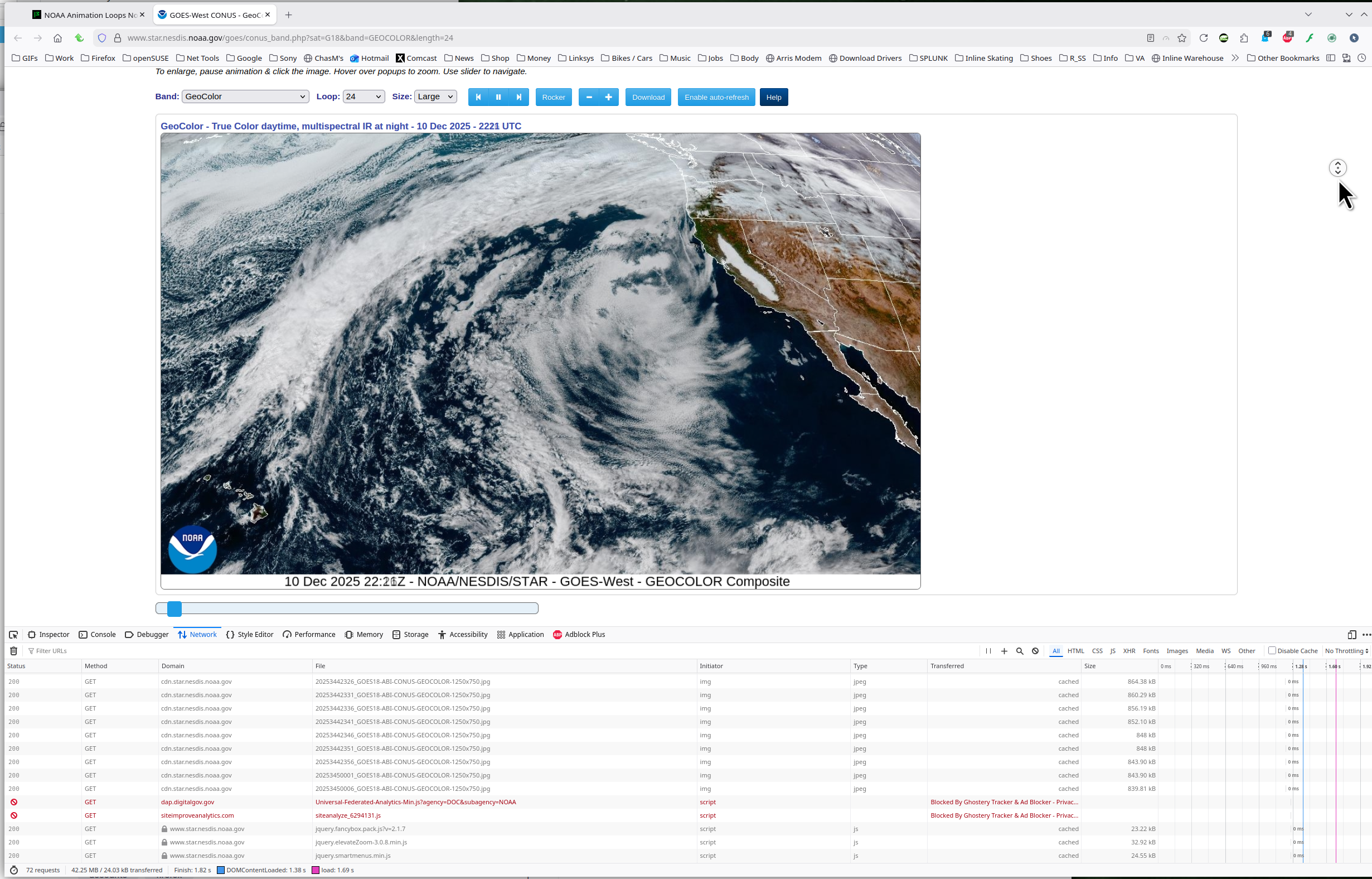
Task: Open the Loop length dropdown
Action: [363, 96]
